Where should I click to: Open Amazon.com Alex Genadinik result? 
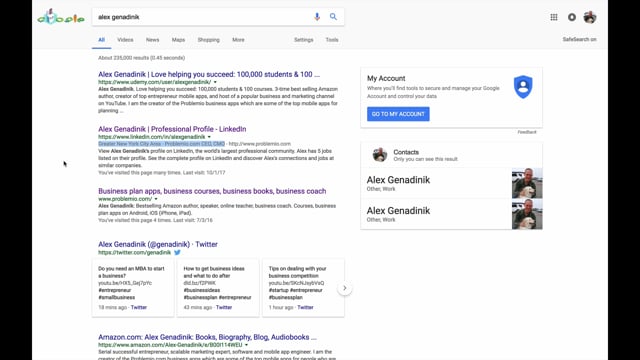click(207, 337)
